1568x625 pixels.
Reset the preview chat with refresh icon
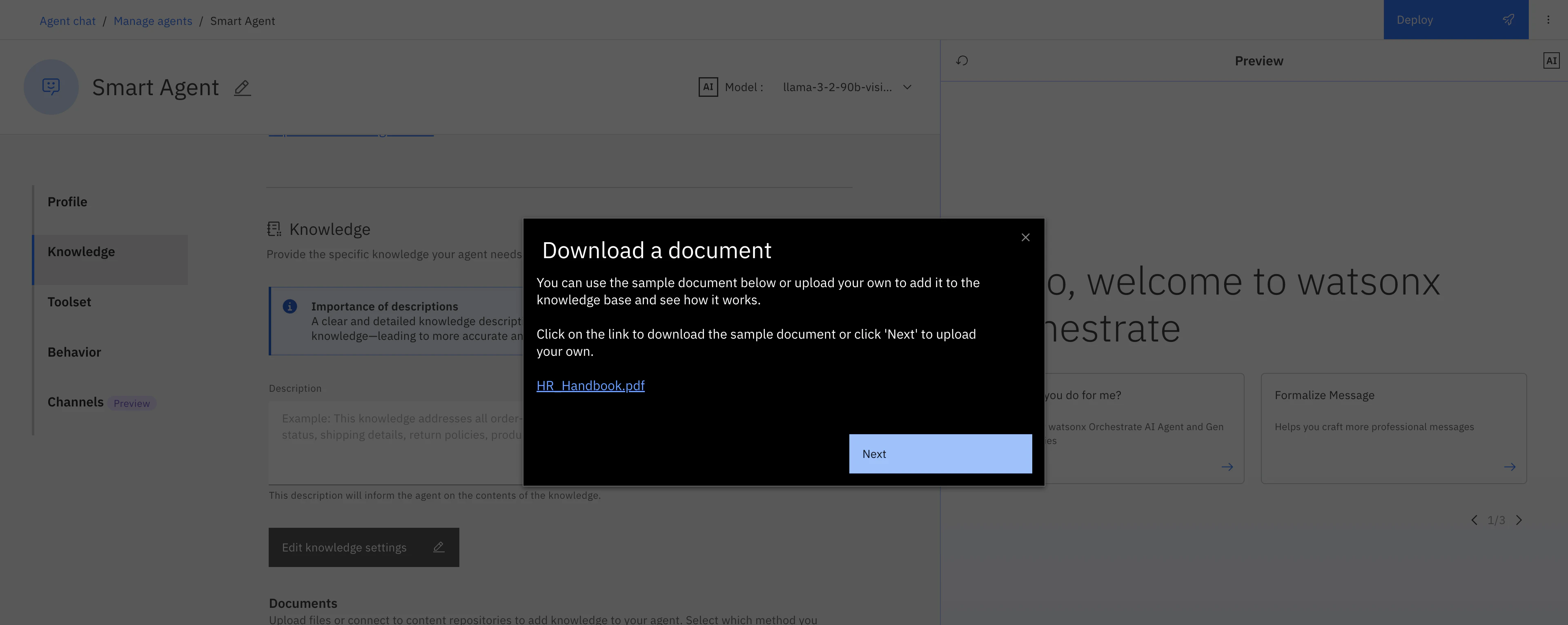962,61
